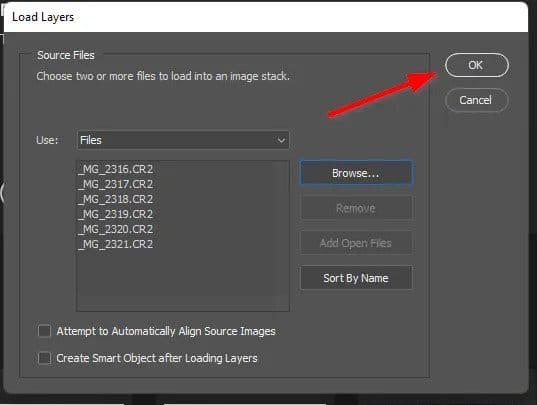Enable Attempt to Automatically Align Source Images
The width and height of the screenshot is (537, 405).
pos(44,331)
